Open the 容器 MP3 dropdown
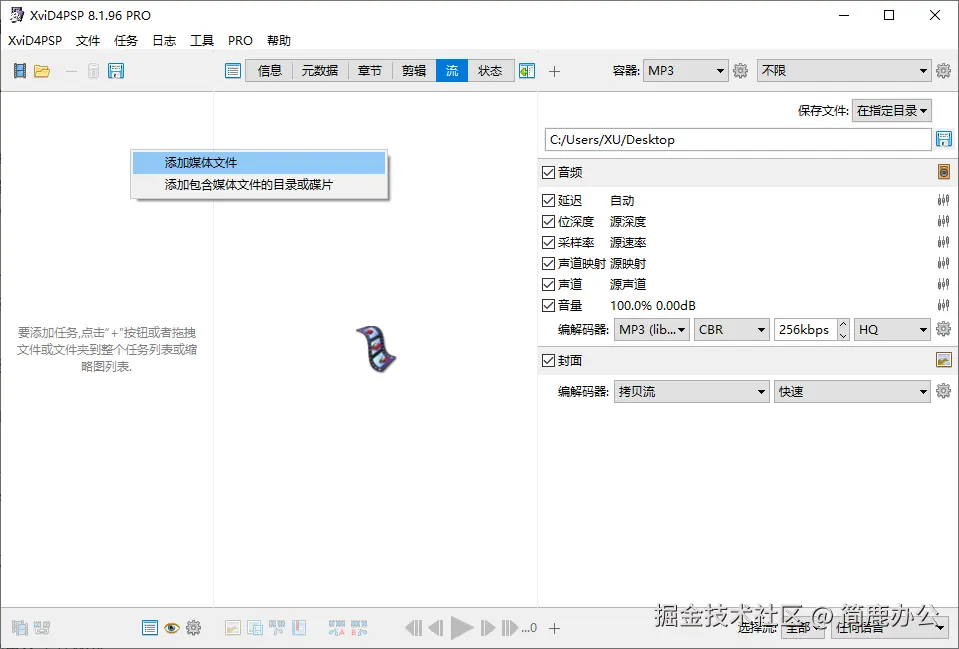The height and width of the screenshot is (649, 959). [686, 71]
